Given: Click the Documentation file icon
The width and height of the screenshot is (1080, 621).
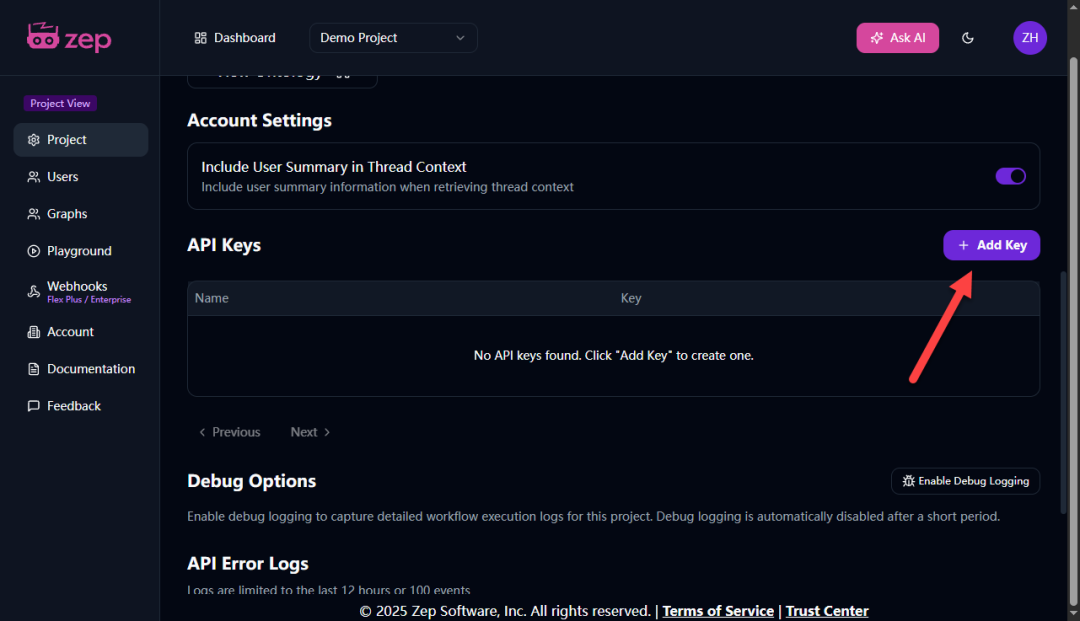Looking at the screenshot, I should click(x=34, y=369).
